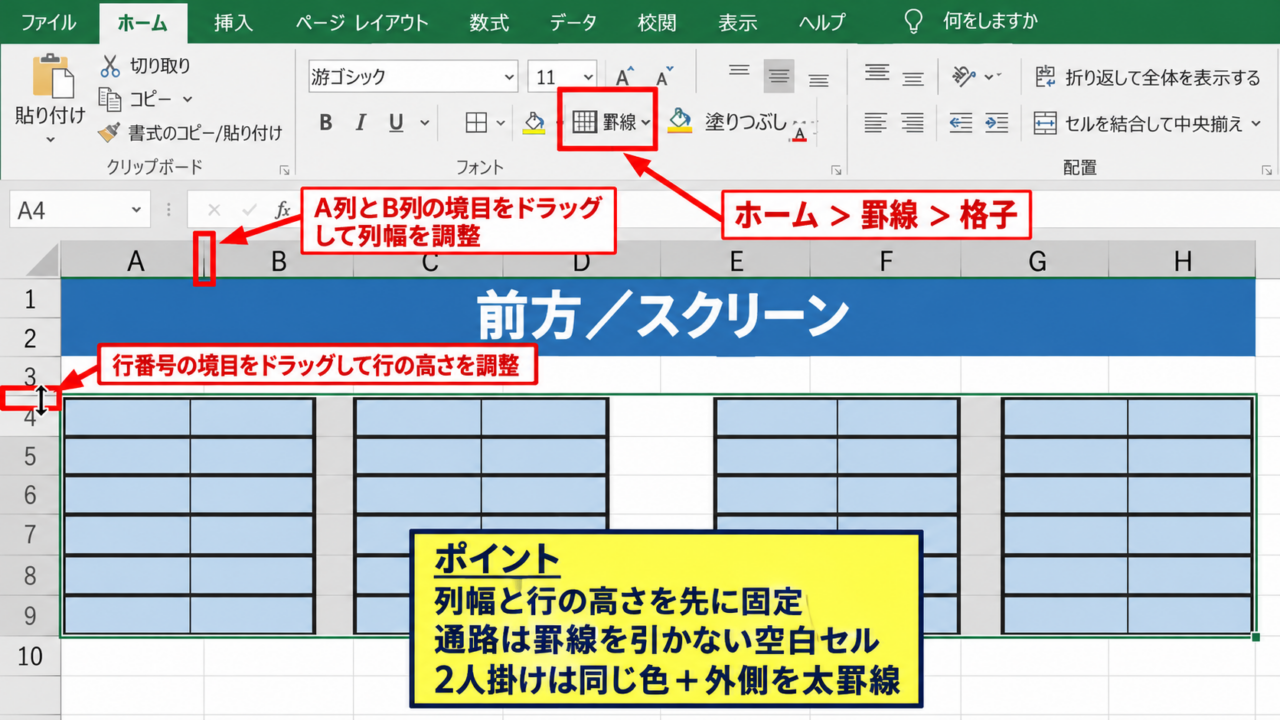Viewport: 1280px width, 720px height.
Task: Select the column A header
Action: coord(132,262)
